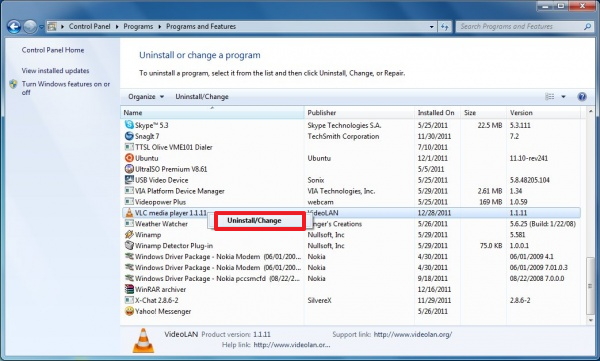Open the Organize dropdown menu
This screenshot has width=600, height=361.
click(x=146, y=96)
